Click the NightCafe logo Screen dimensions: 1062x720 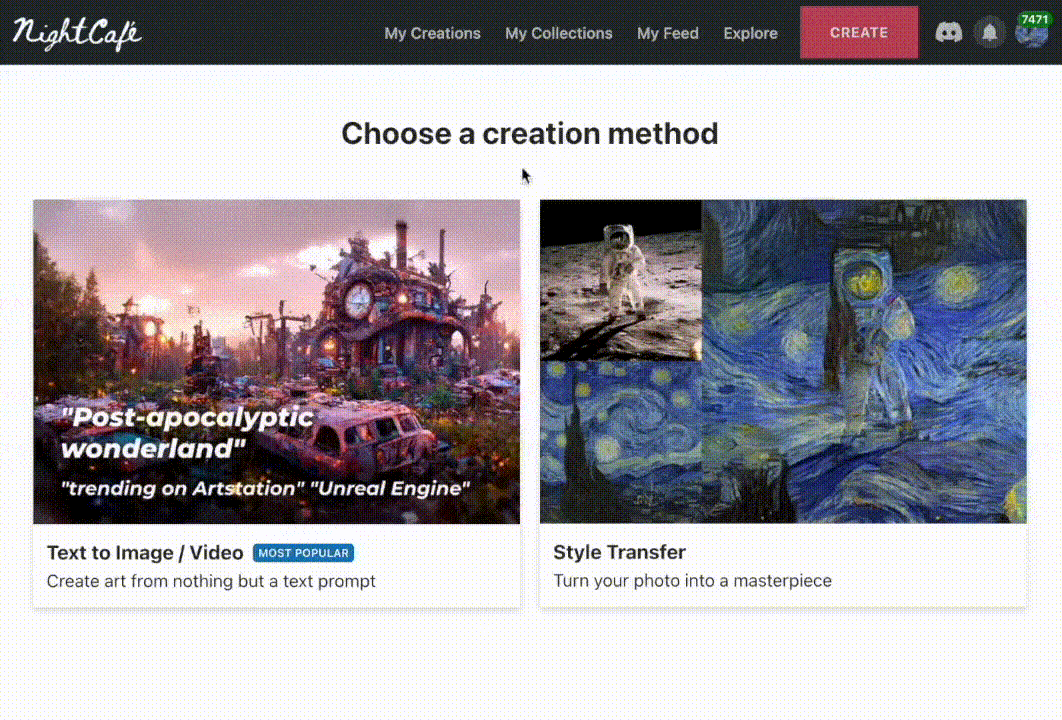pos(77,34)
